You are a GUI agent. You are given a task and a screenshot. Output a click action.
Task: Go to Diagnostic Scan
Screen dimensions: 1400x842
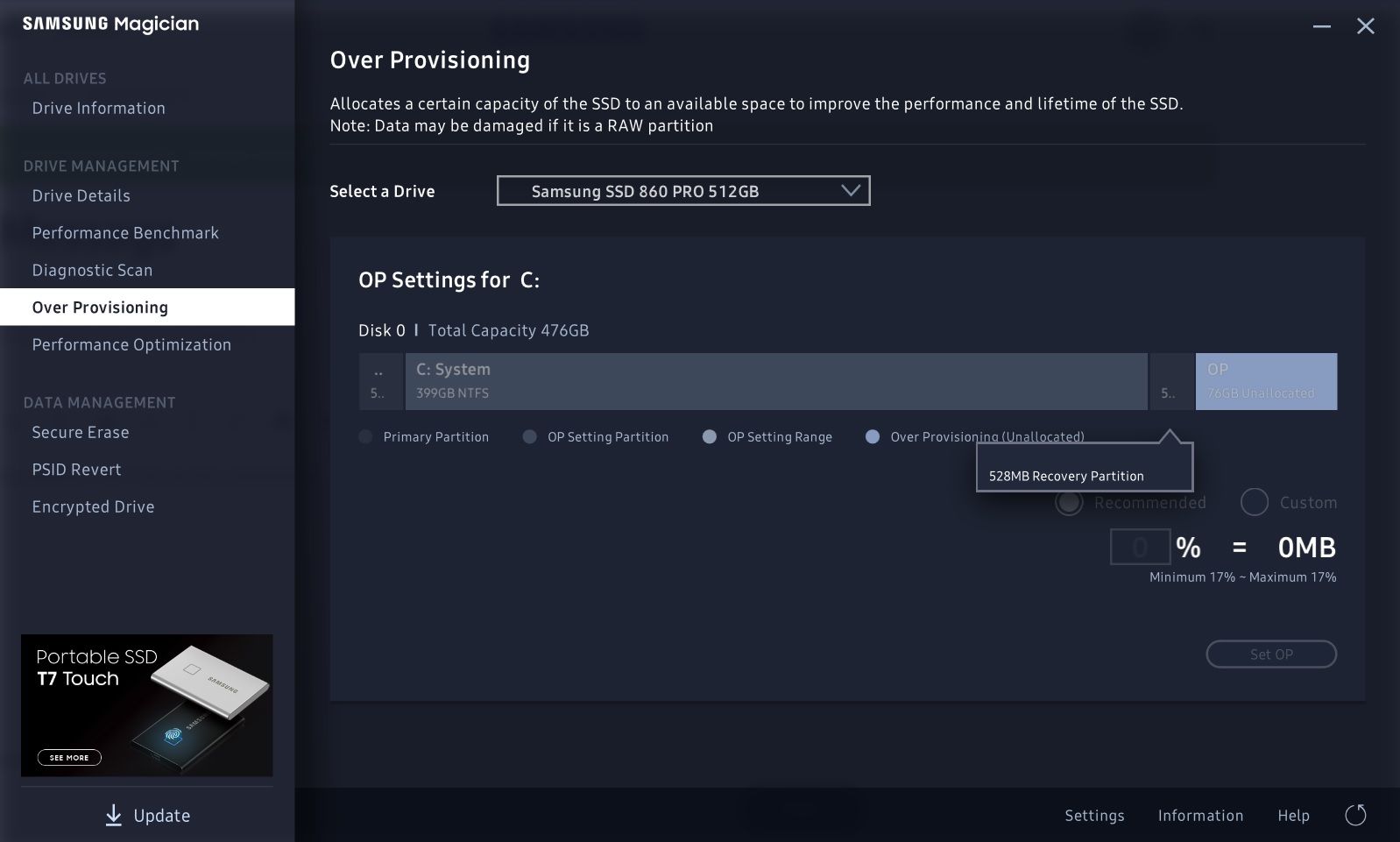92,271
